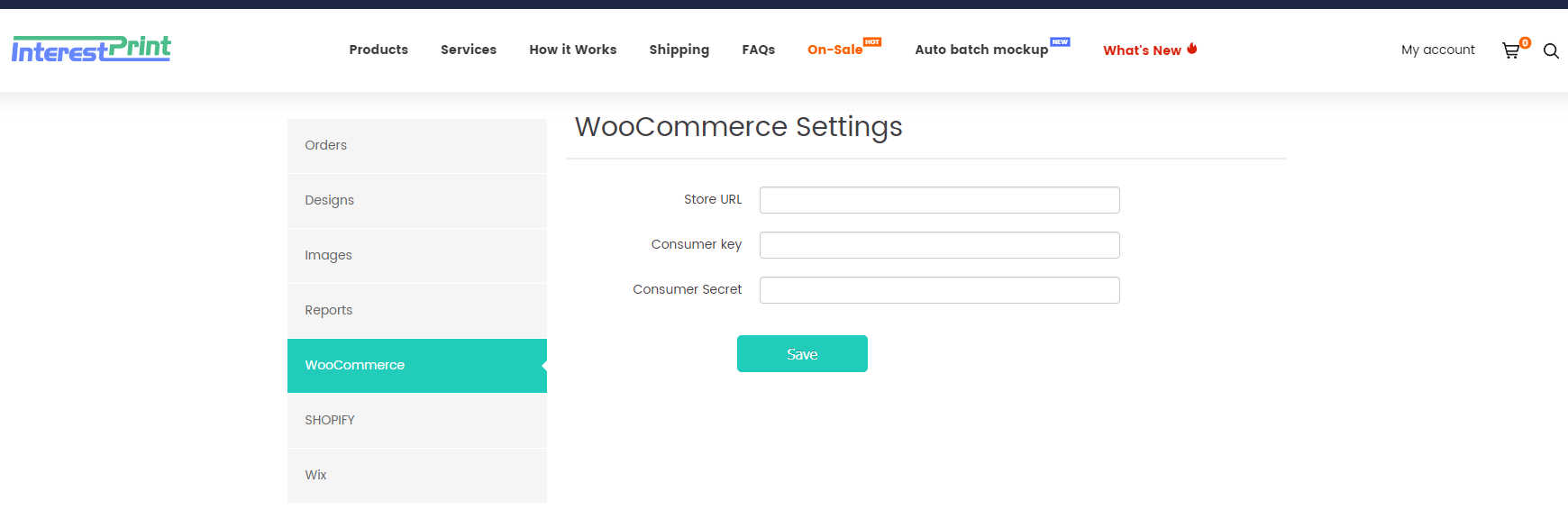
Task: Save the WooCommerce settings
Action: [802, 354]
